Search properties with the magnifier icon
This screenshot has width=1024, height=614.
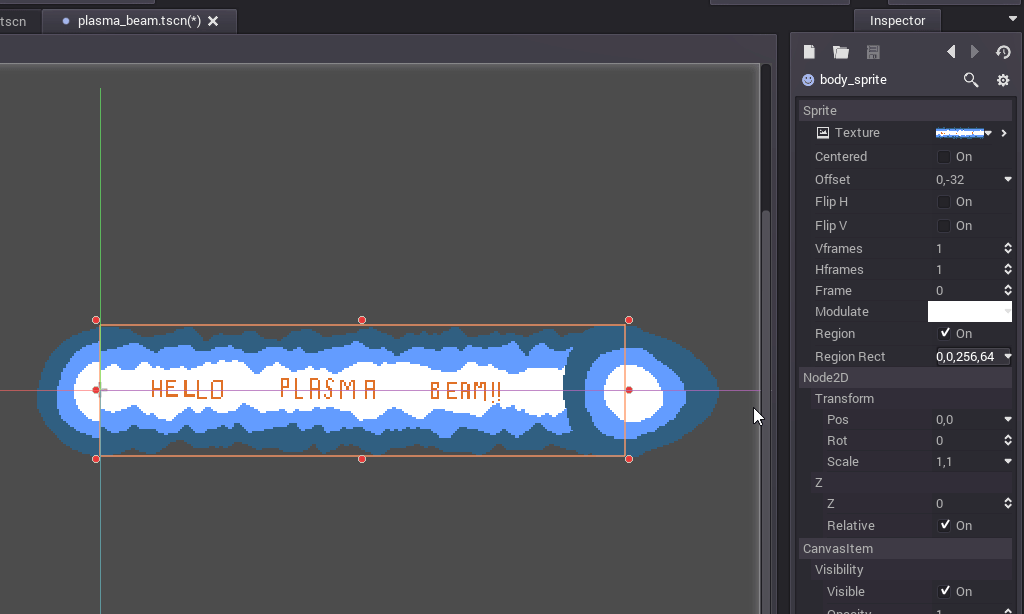(x=971, y=80)
